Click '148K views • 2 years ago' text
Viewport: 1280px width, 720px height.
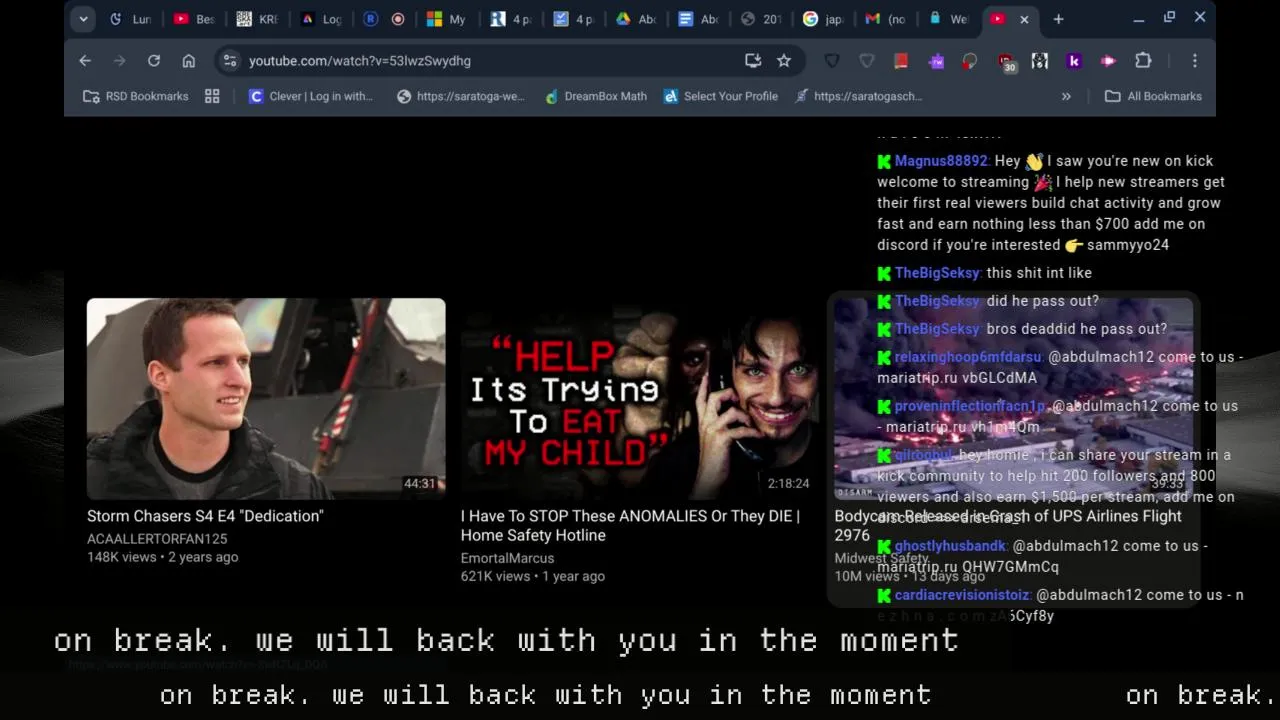(x=162, y=557)
